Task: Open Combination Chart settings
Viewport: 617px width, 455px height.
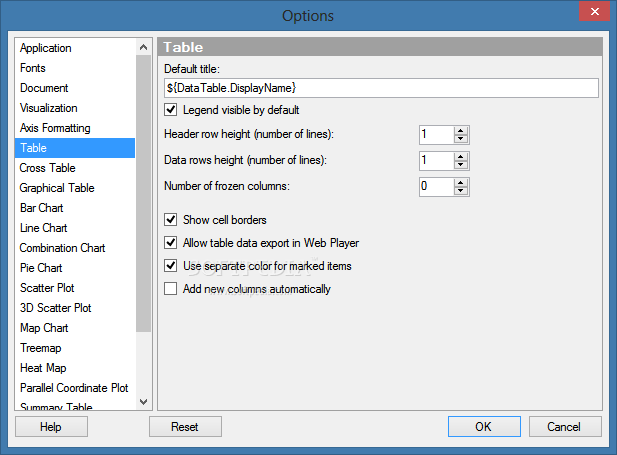Action: coord(75,248)
